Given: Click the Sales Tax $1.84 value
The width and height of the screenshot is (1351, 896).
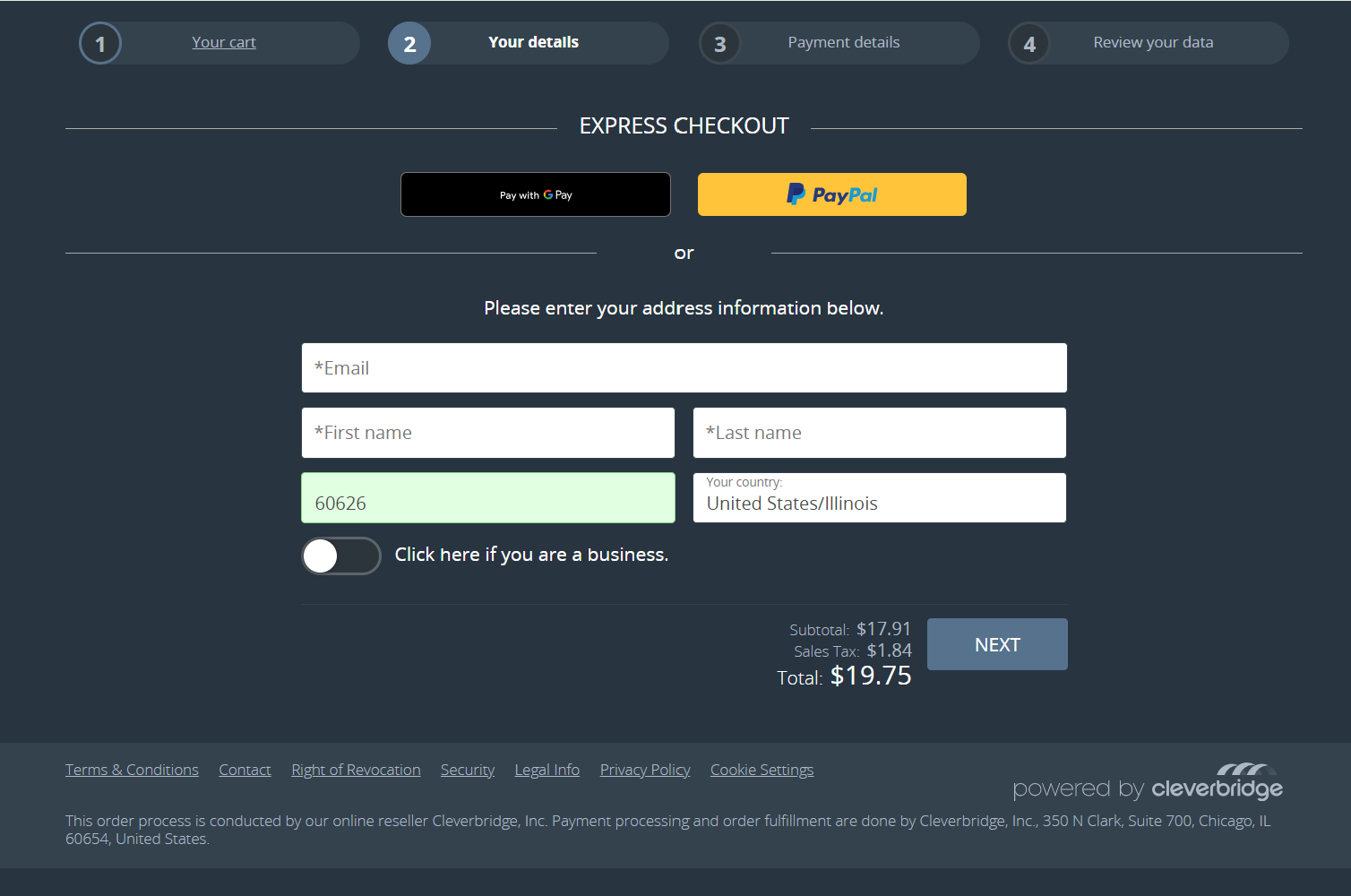Looking at the screenshot, I should [x=889, y=650].
